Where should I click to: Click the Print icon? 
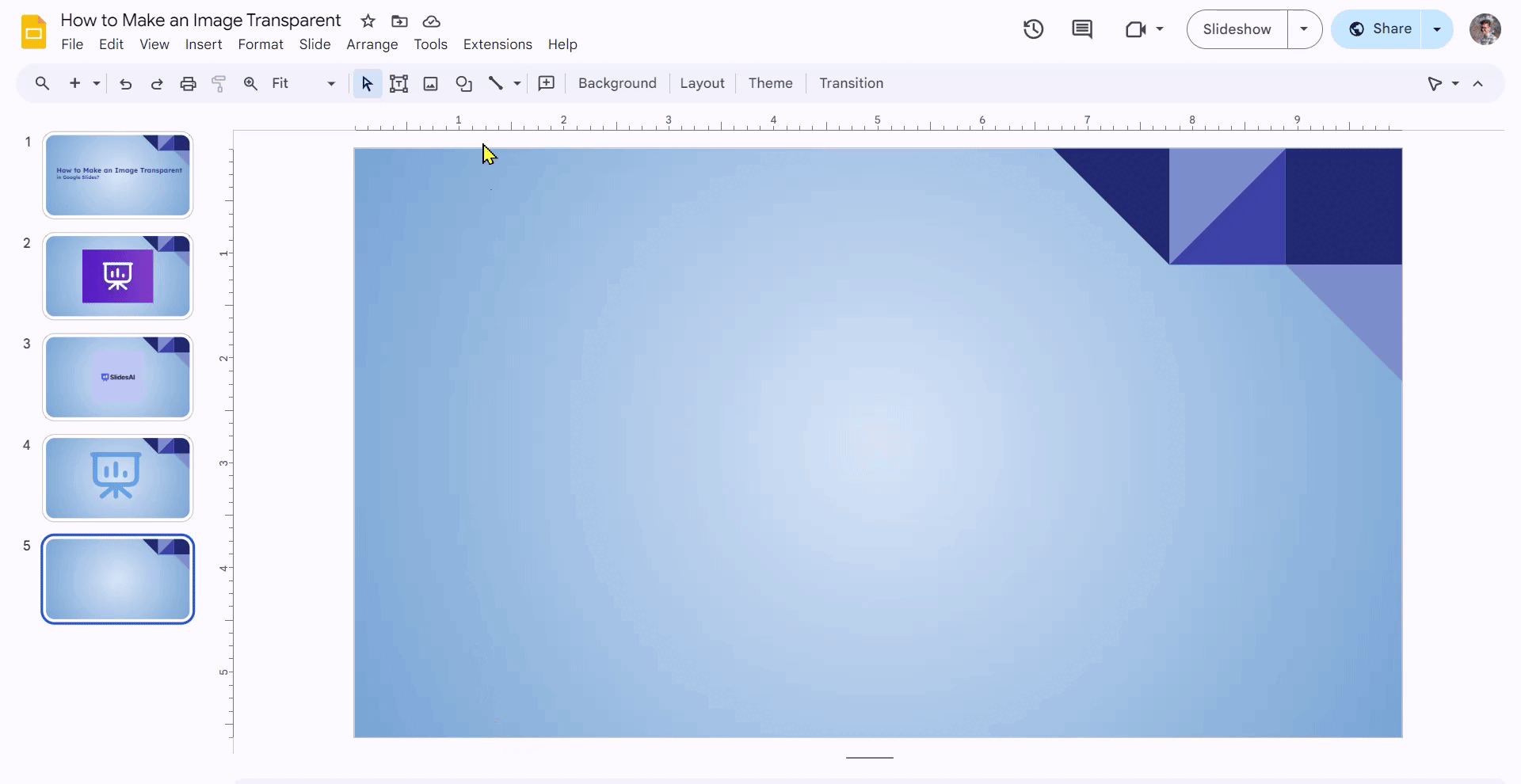pyautogui.click(x=188, y=84)
